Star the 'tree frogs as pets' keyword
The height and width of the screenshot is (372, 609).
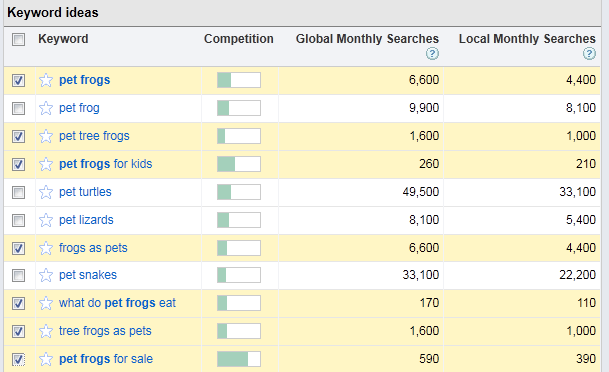(x=46, y=331)
